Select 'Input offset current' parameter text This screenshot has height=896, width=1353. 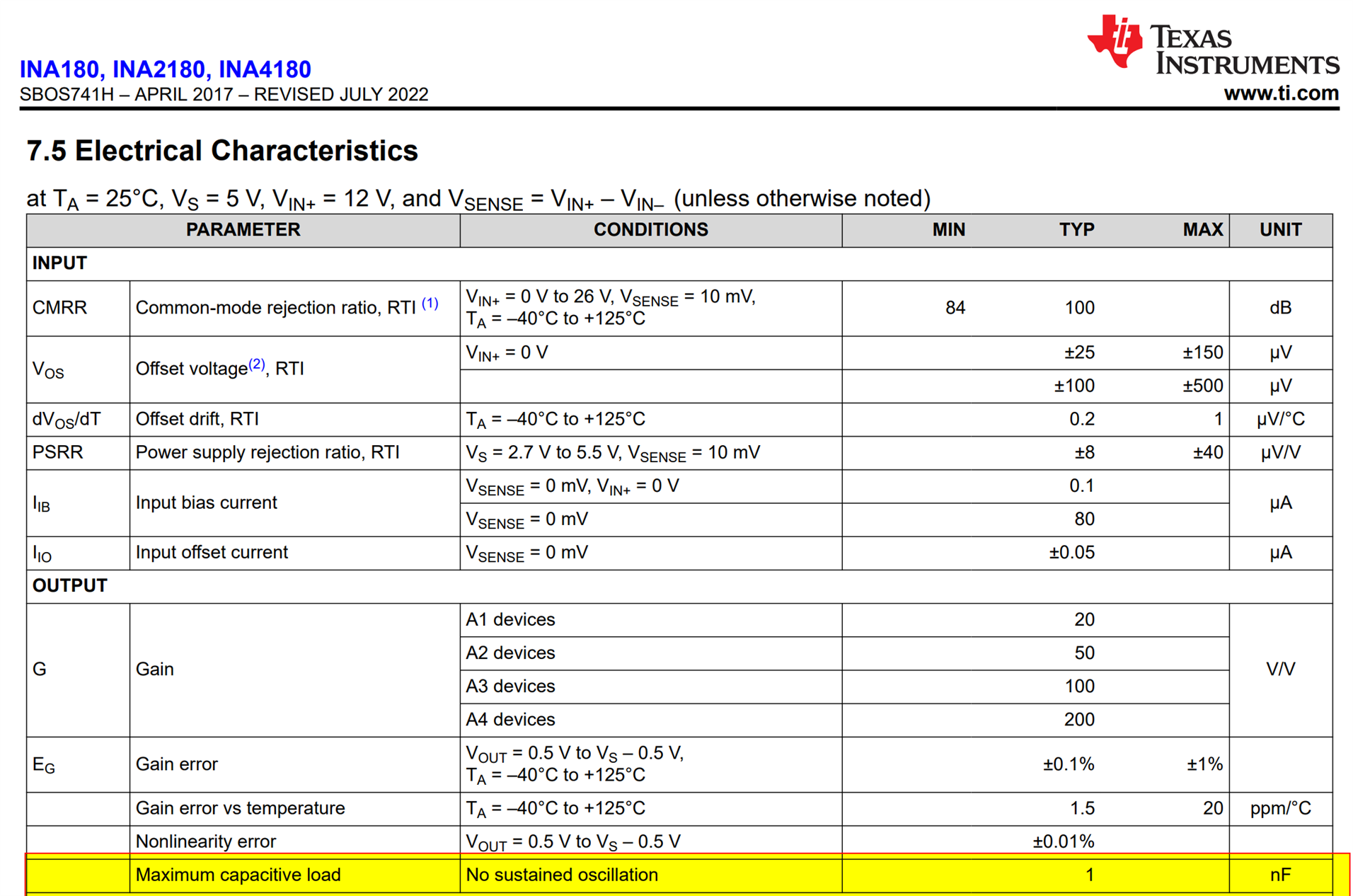click(212, 552)
